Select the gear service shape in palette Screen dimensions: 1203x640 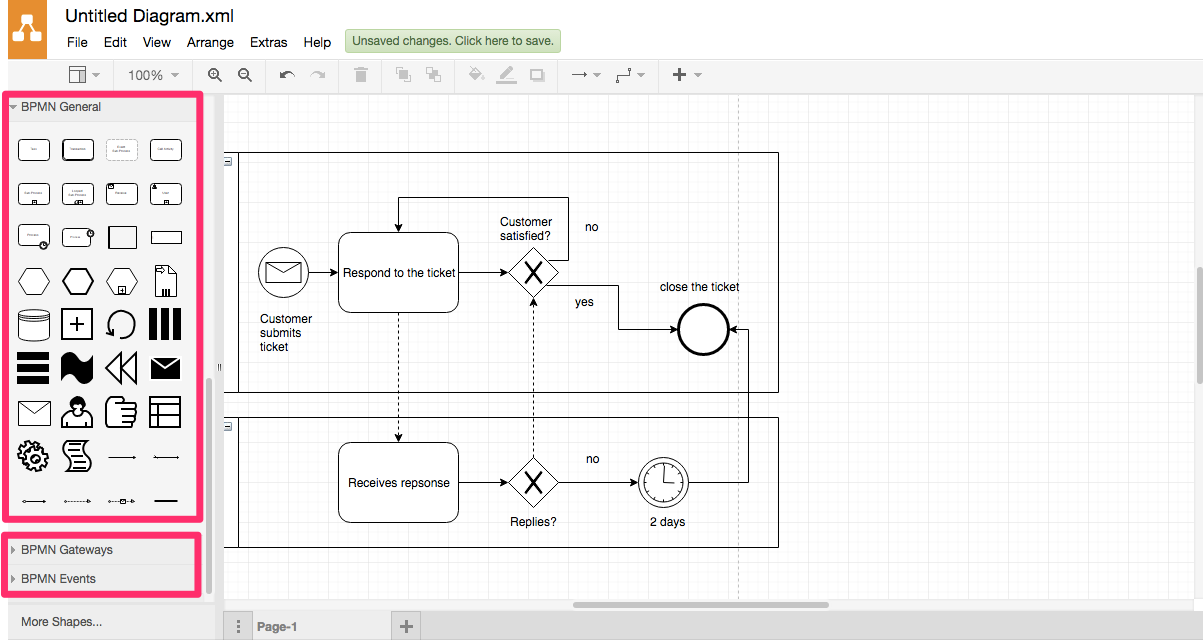pyautogui.click(x=34, y=456)
